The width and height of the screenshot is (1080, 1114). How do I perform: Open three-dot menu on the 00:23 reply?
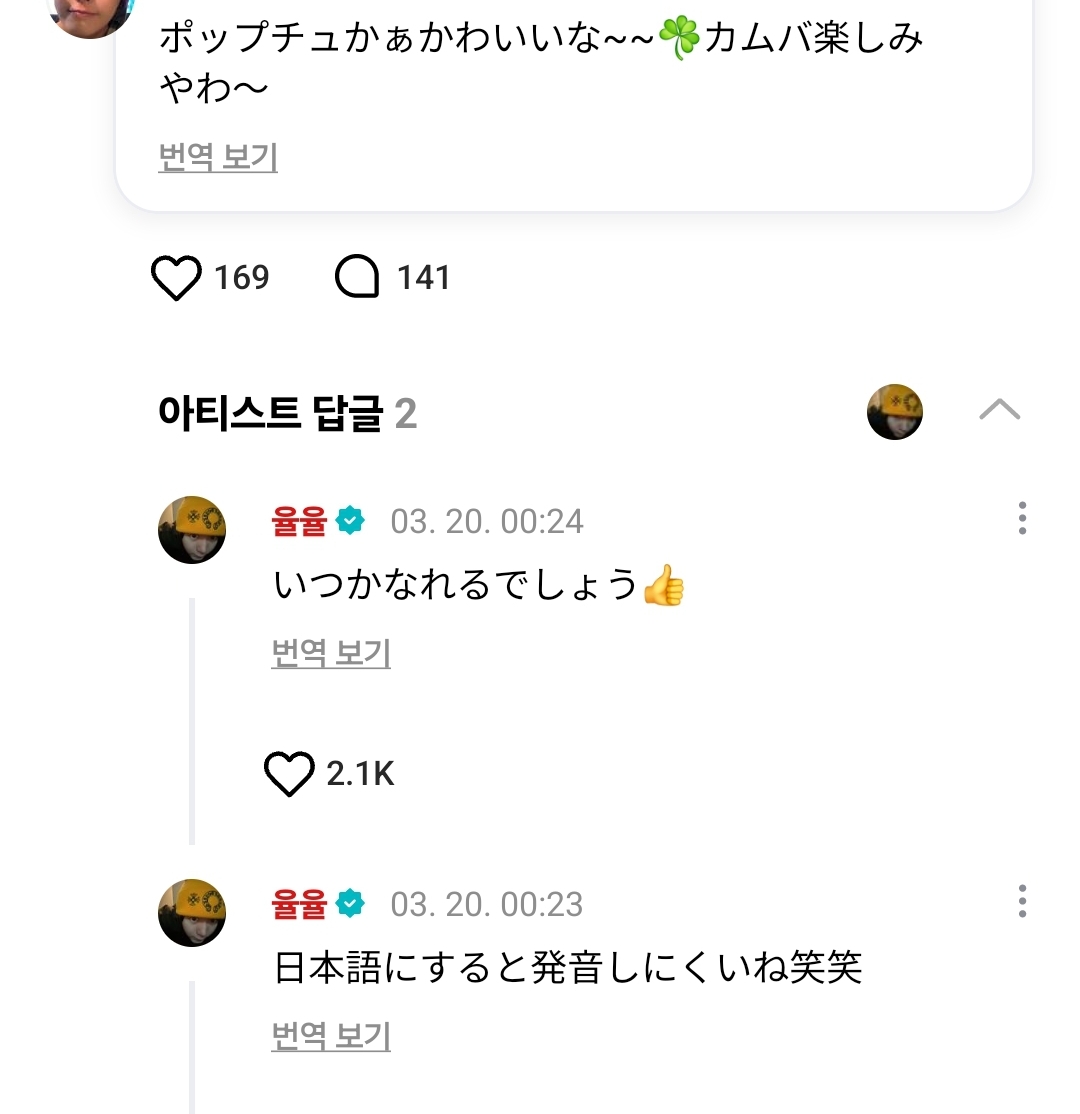point(1021,901)
